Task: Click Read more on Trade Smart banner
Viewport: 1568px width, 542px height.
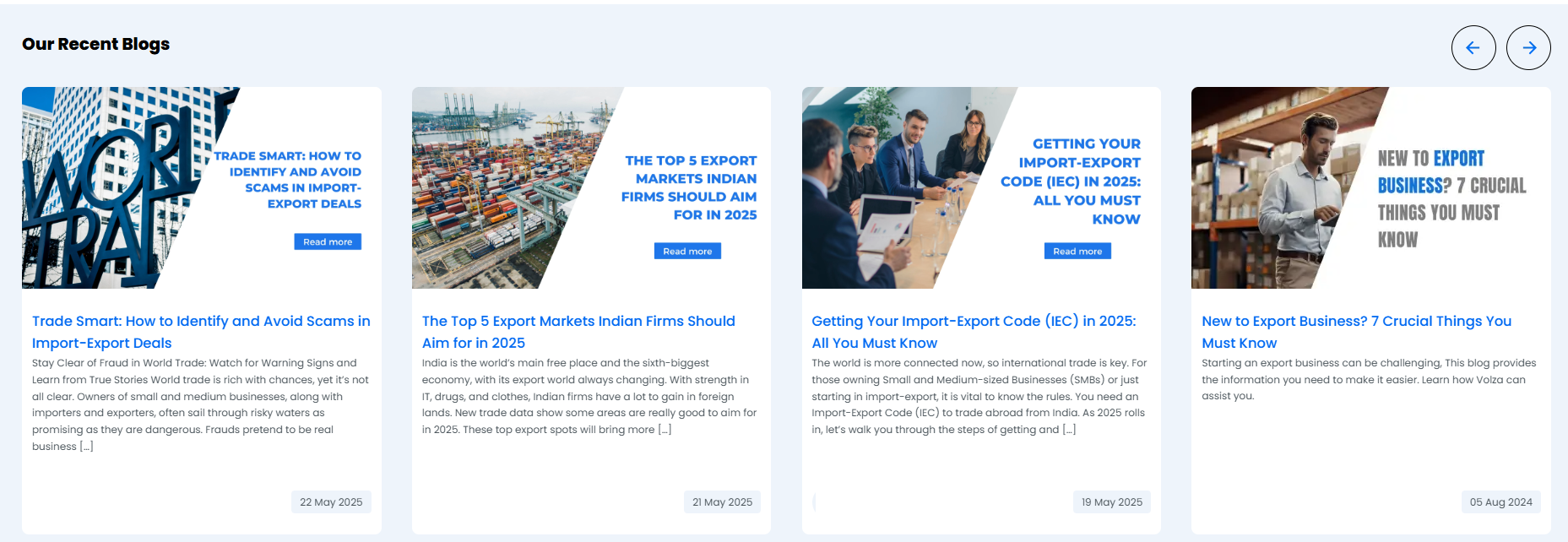Action: click(328, 241)
